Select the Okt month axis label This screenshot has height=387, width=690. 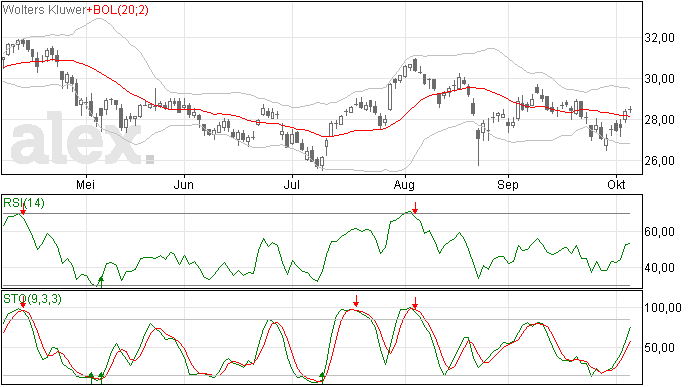[x=616, y=185]
